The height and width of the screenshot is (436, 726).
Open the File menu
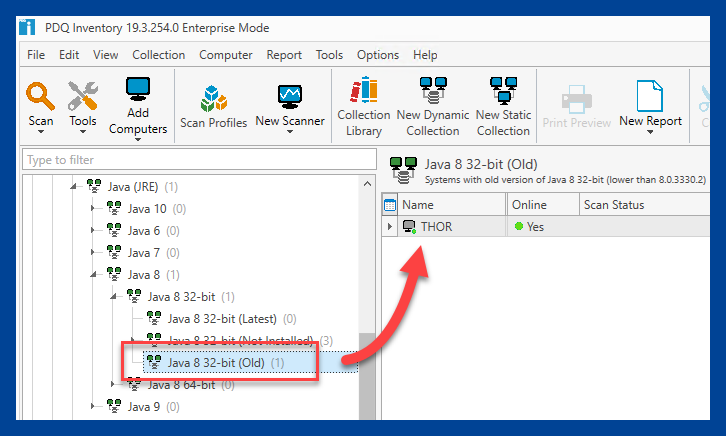[36, 55]
